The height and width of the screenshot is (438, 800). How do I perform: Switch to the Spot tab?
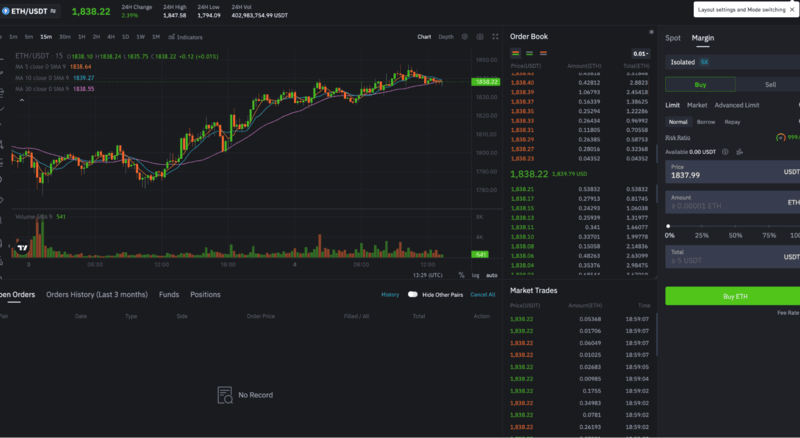(x=672, y=38)
